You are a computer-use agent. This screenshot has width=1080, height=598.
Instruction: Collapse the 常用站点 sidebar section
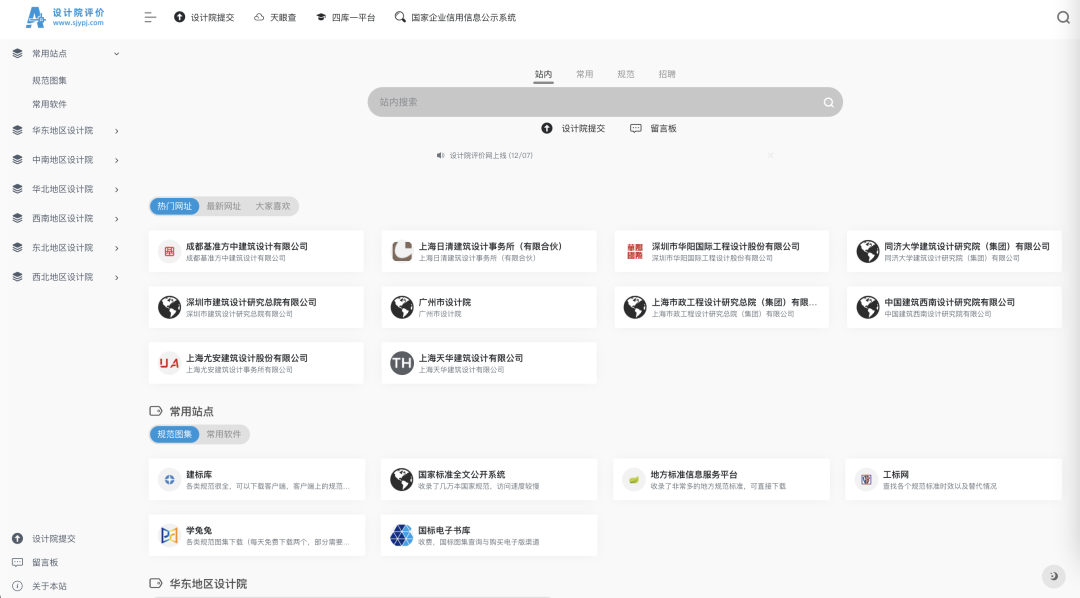coord(116,54)
